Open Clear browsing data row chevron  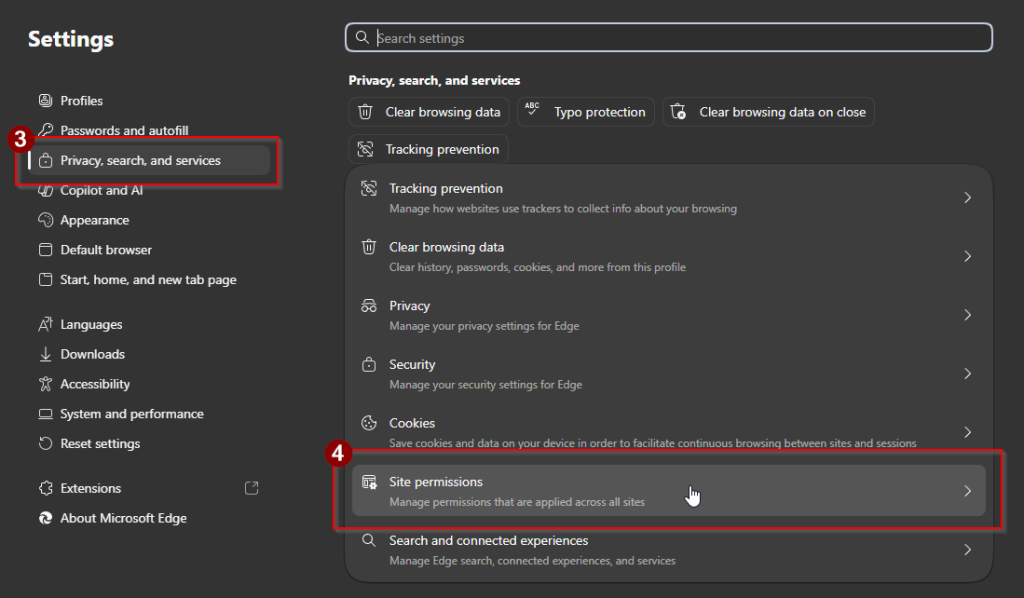(968, 257)
